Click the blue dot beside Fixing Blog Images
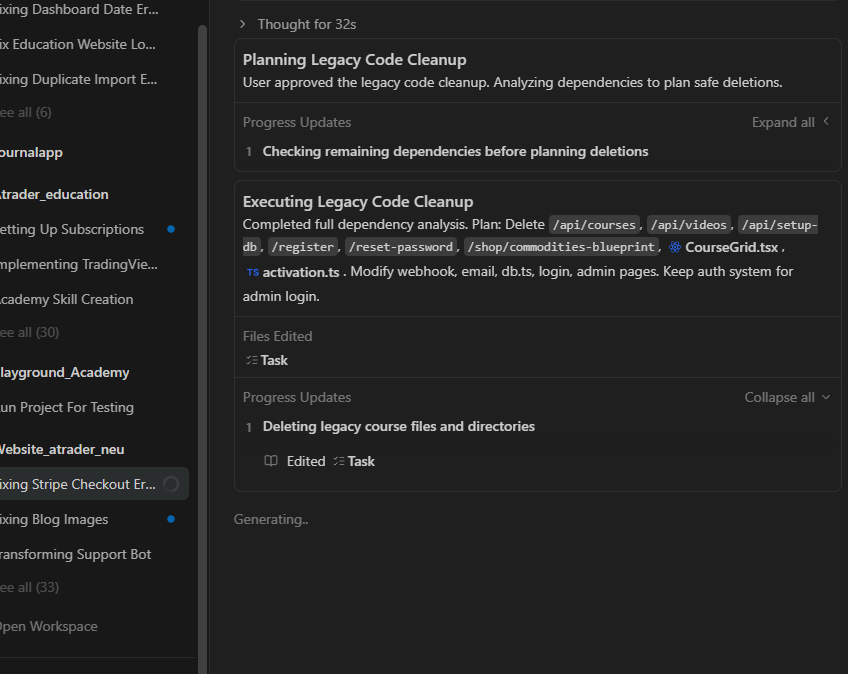The image size is (848, 674). click(171, 519)
